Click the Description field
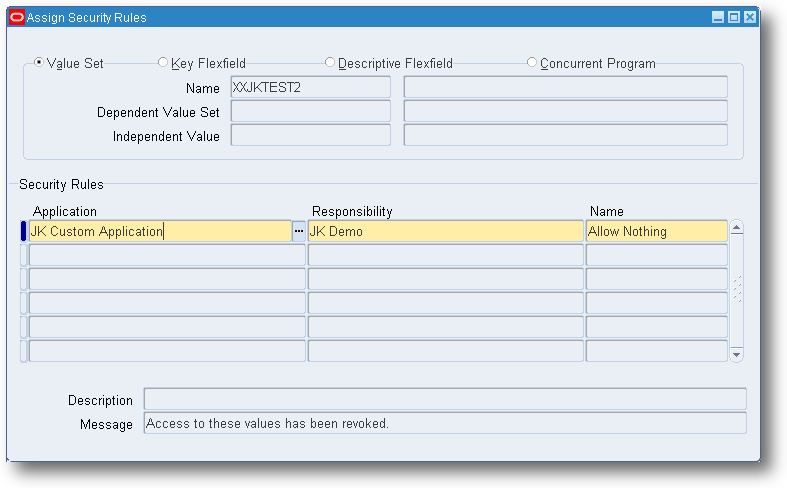The height and width of the screenshot is (488, 787). (445, 399)
